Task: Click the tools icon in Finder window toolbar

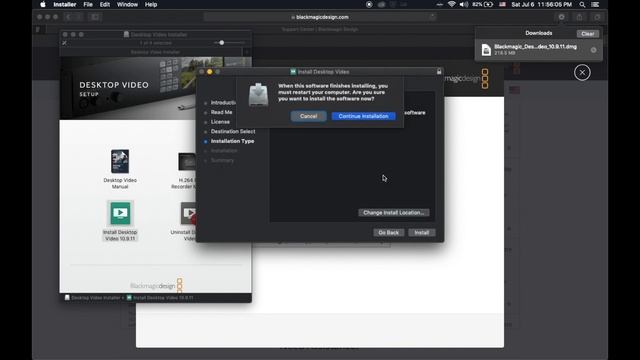Action: [x=64, y=43]
